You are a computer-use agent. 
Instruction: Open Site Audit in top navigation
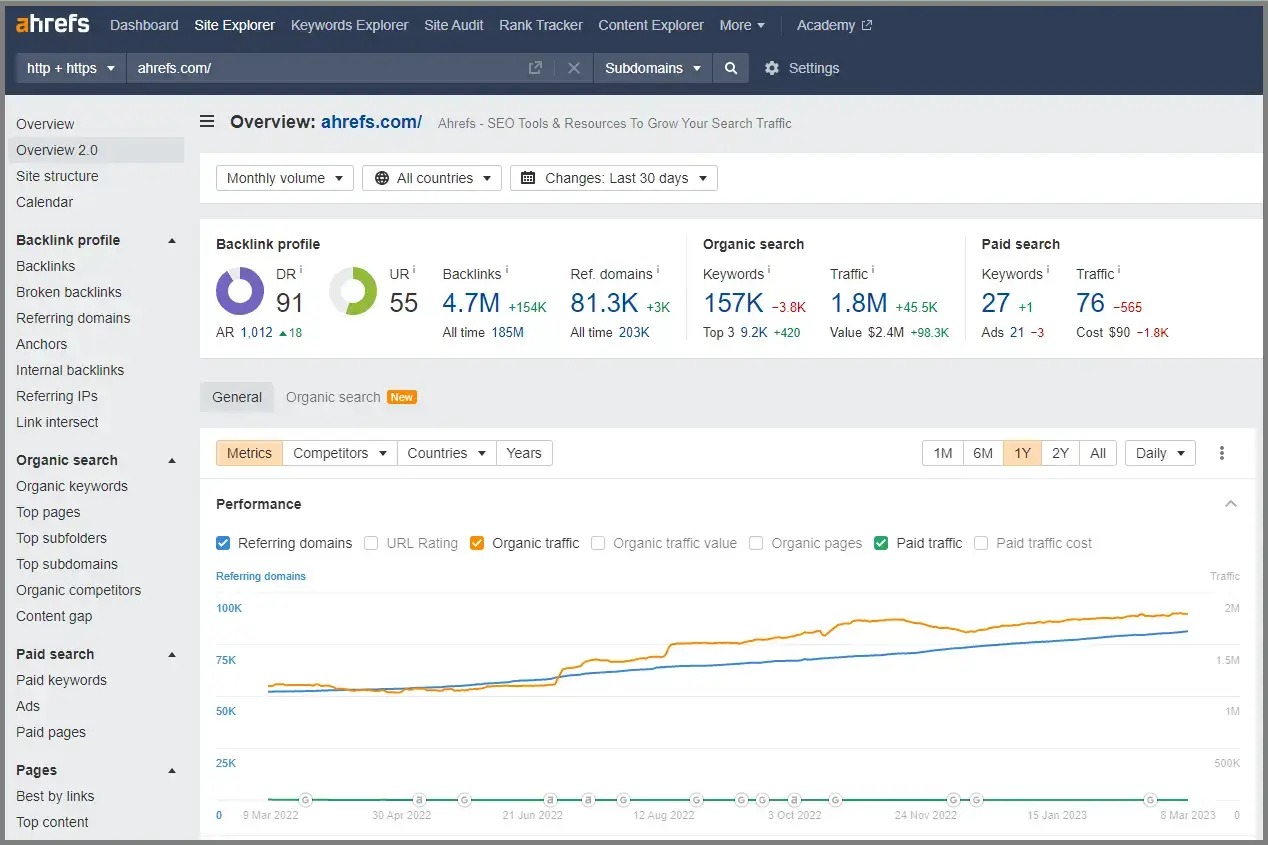point(454,25)
